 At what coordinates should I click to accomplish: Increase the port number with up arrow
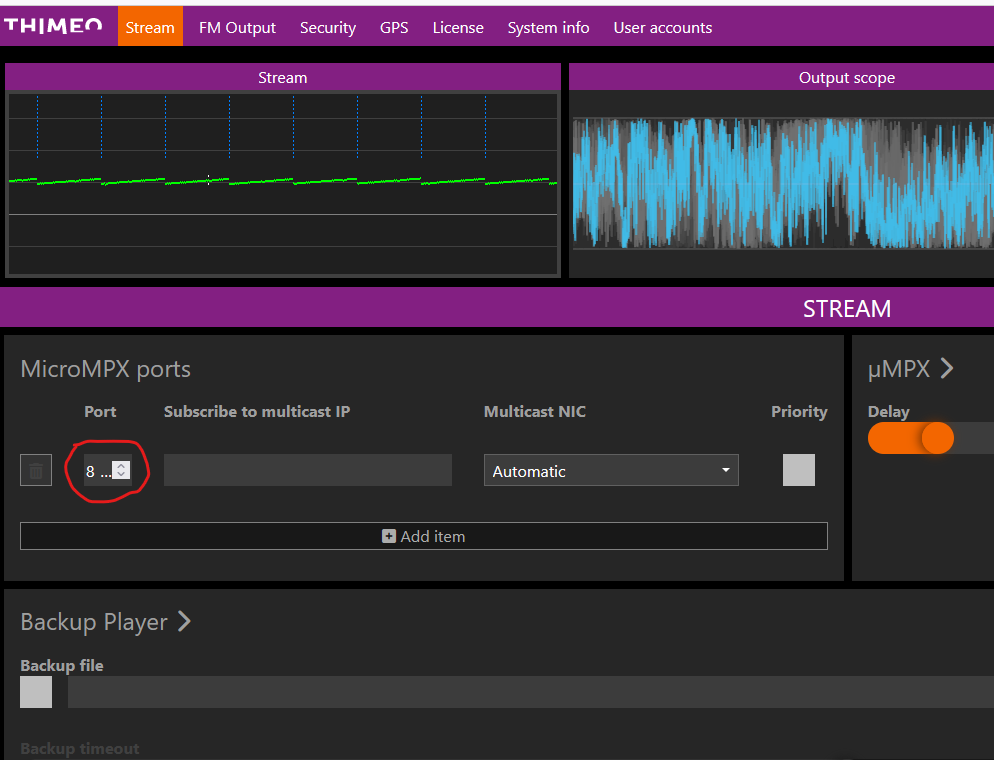tap(121, 465)
